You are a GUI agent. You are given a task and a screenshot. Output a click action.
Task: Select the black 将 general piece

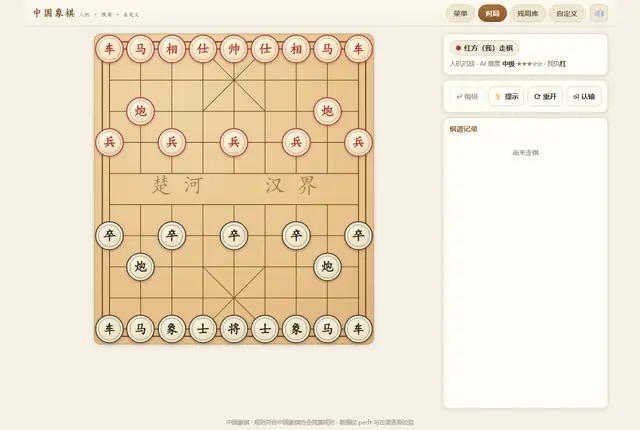(x=234, y=329)
